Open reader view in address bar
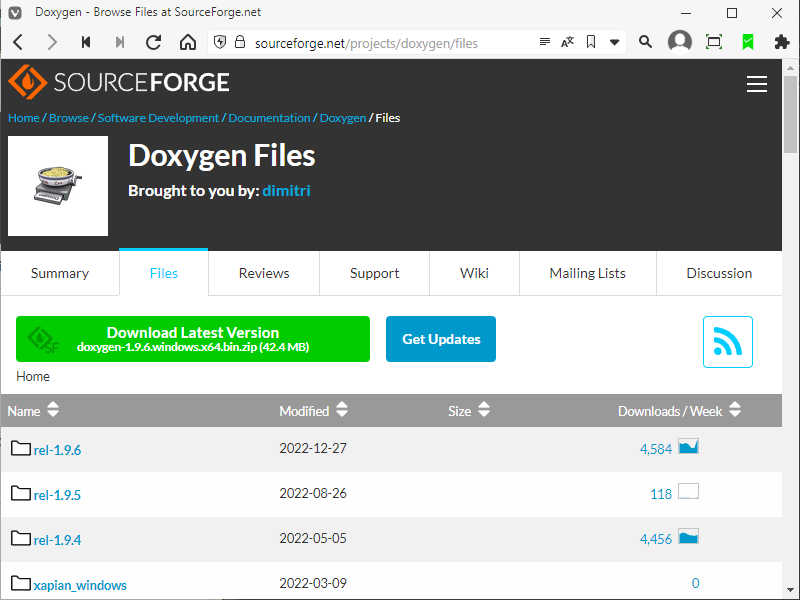Screen dimensions: 800x600 tap(545, 42)
